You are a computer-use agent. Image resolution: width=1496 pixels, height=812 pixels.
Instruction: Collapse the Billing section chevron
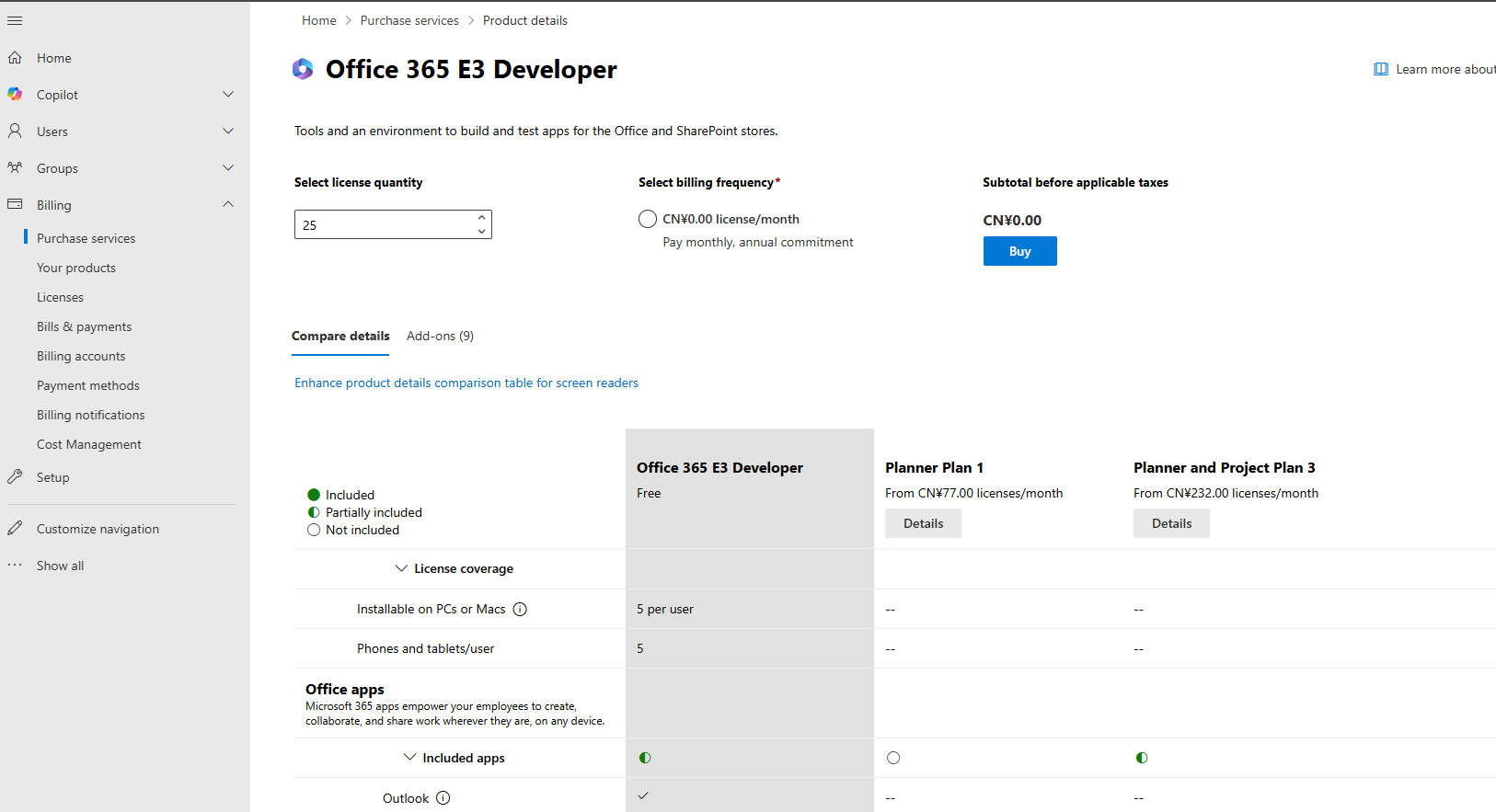228,204
